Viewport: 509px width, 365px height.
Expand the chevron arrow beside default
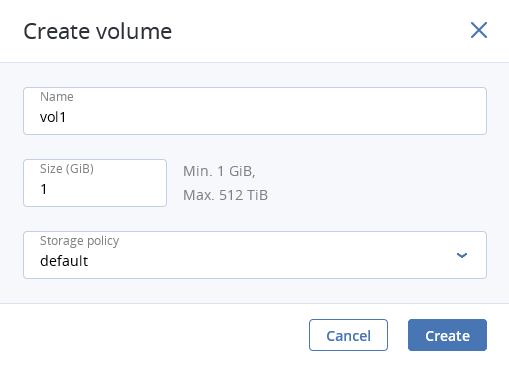pos(462,255)
